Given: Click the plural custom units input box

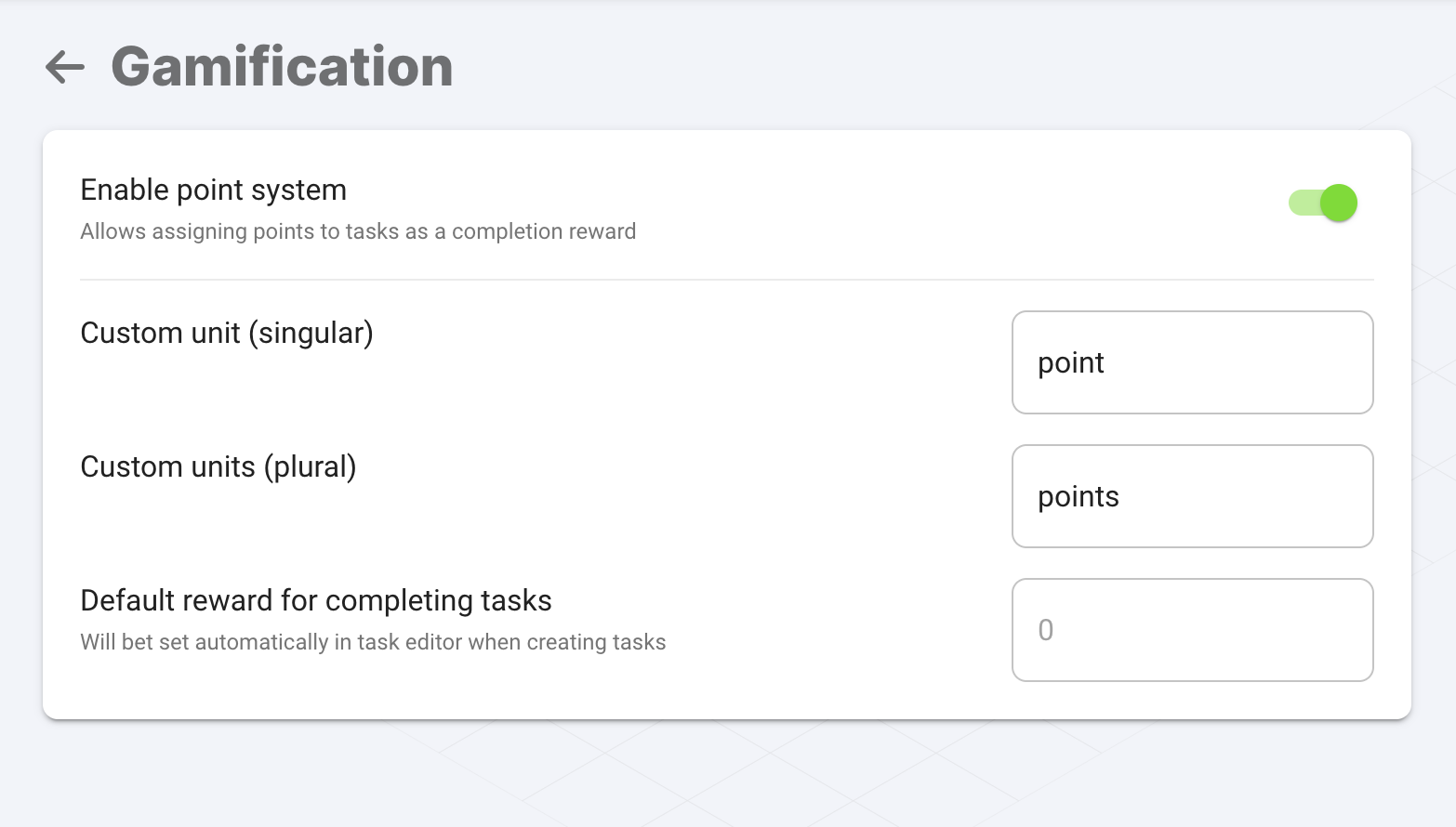Looking at the screenshot, I should (x=1192, y=496).
